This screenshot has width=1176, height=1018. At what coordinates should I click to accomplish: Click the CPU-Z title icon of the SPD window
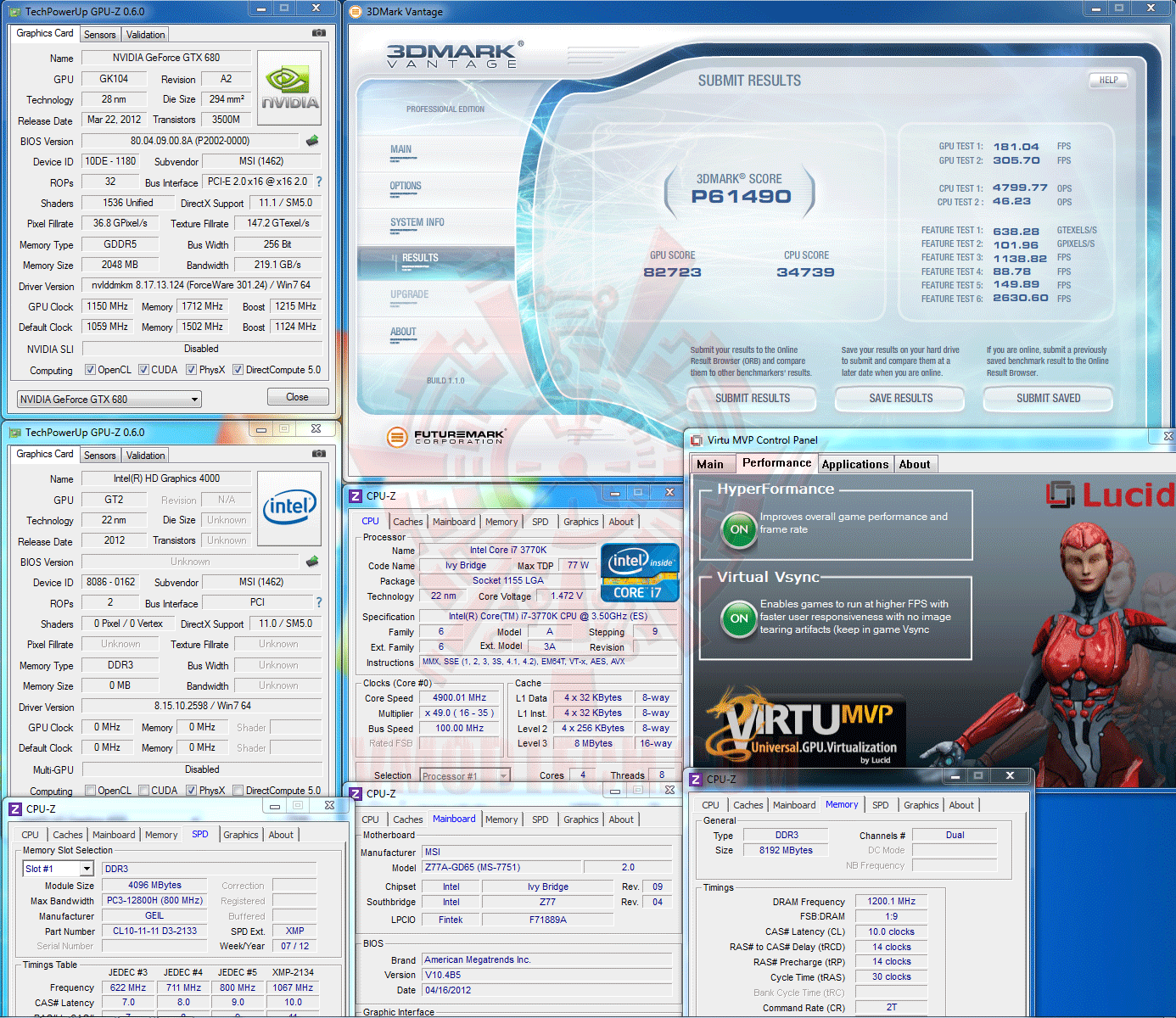(15, 809)
